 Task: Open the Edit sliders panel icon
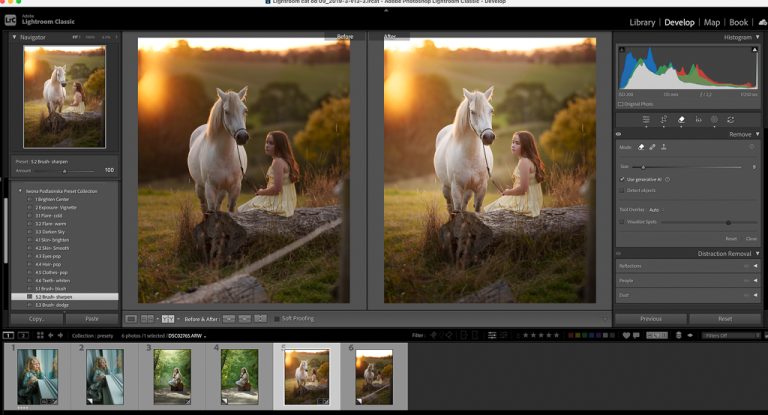pos(647,119)
